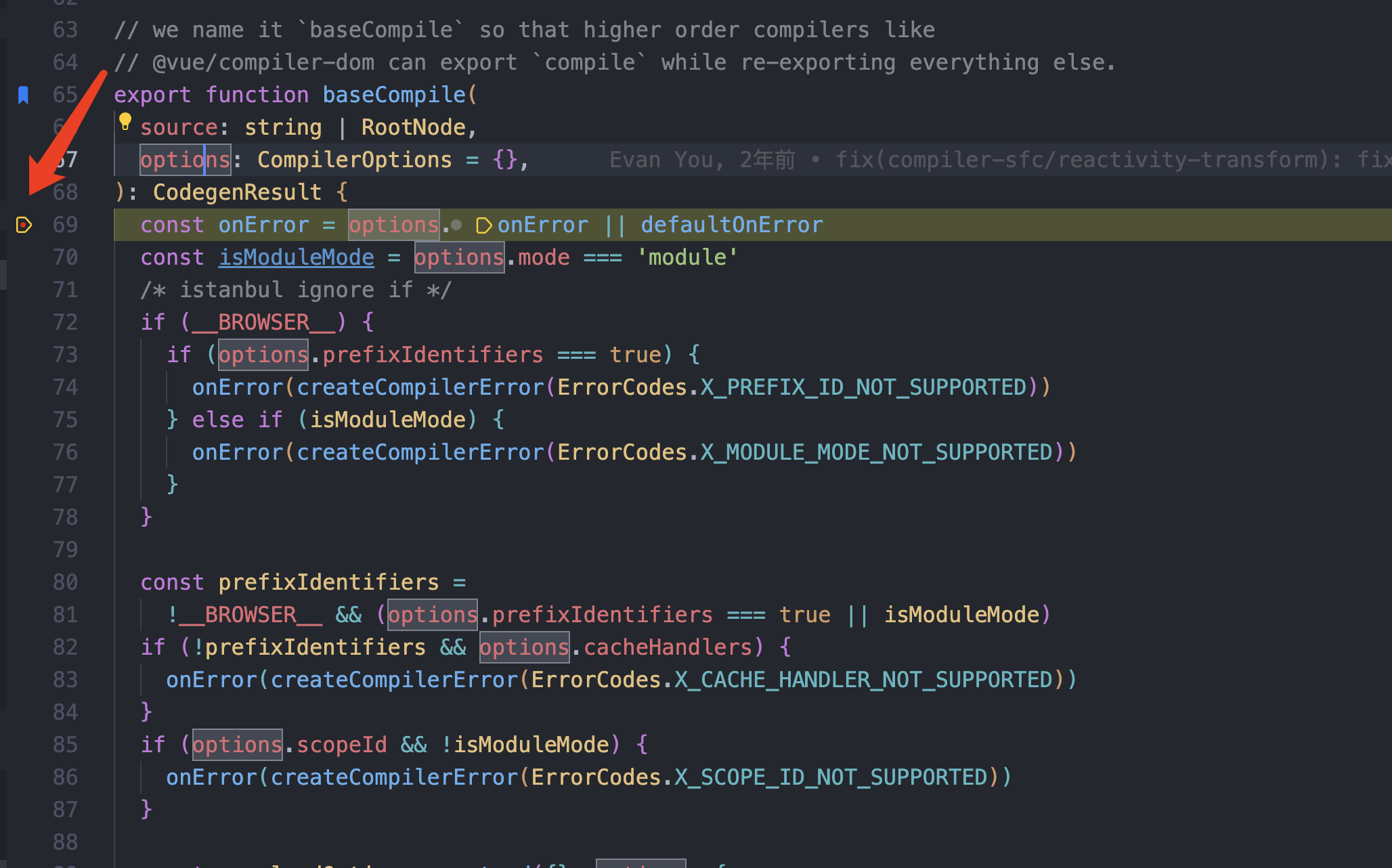The image size is (1392, 868).
Task: Click the source parameter name on line 66
Action: (179, 127)
